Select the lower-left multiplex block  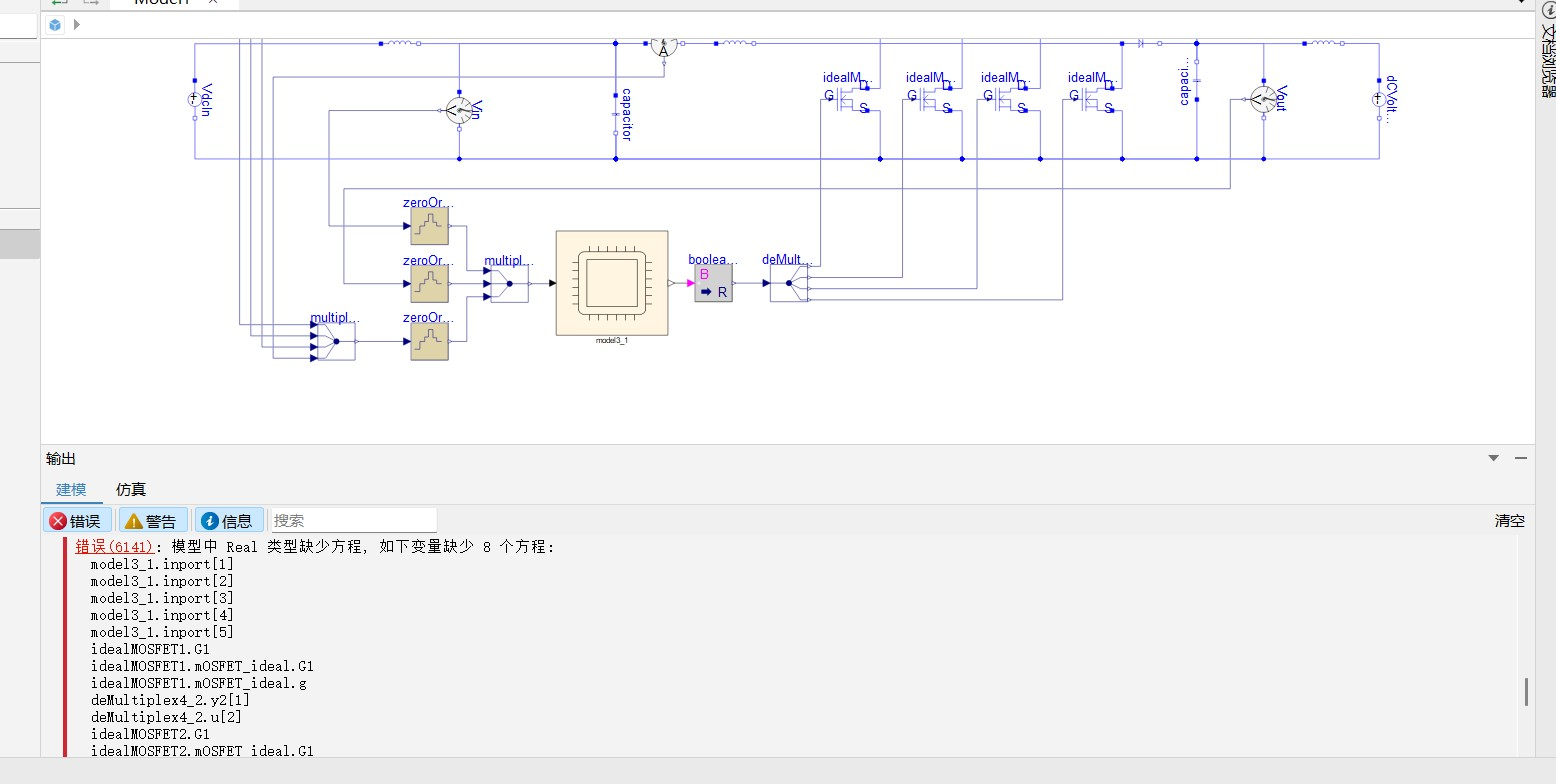pyautogui.click(x=334, y=341)
